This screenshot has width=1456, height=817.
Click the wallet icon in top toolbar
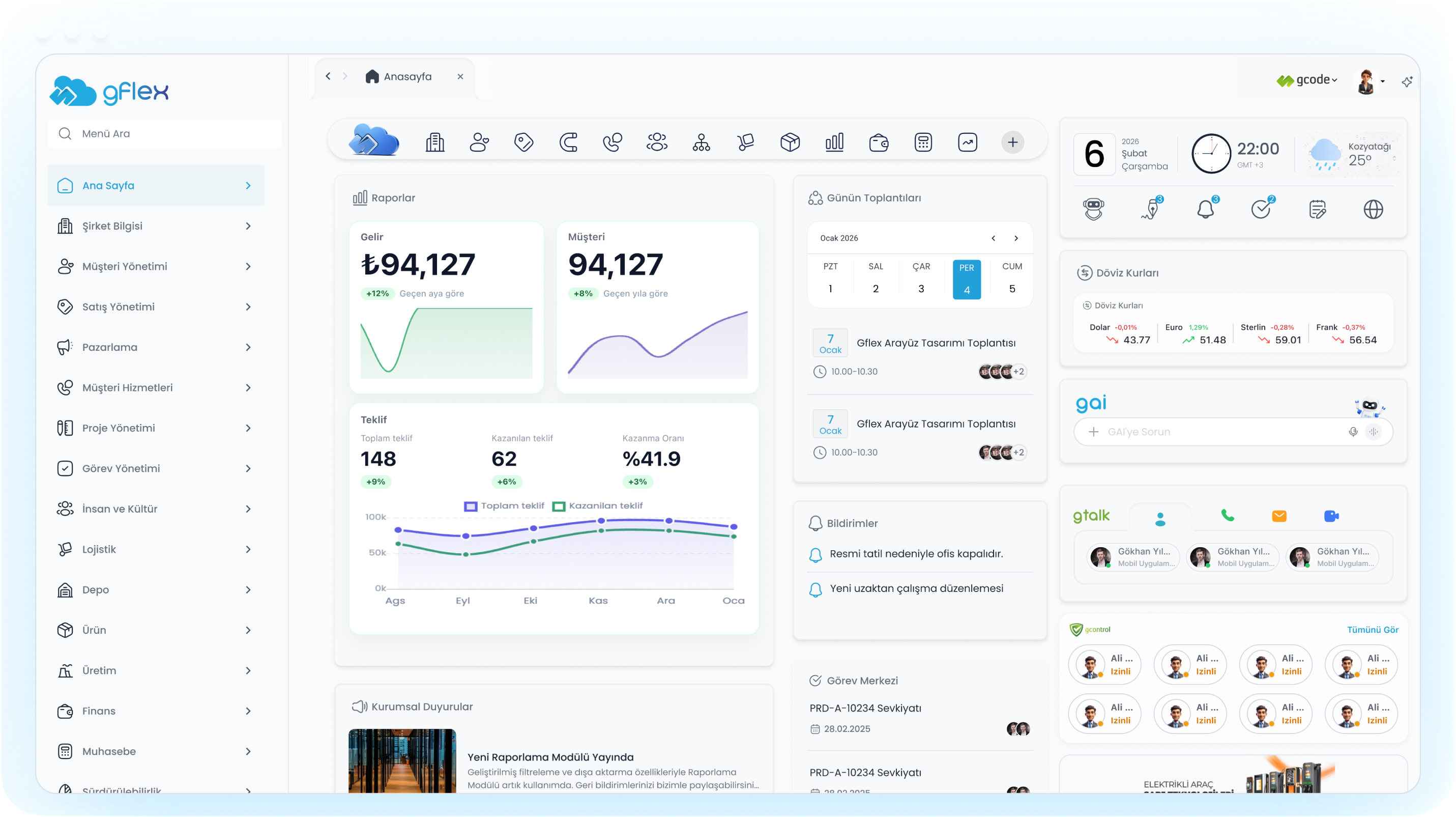(879, 143)
